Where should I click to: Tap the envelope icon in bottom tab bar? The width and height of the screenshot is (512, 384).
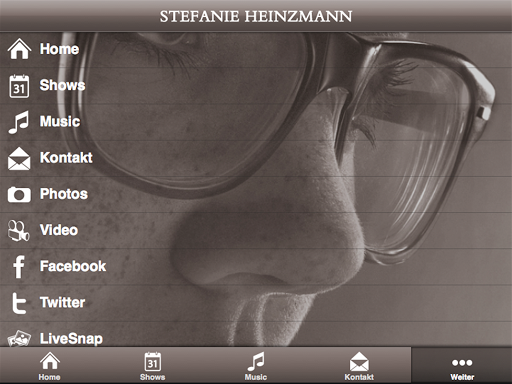(x=359, y=361)
